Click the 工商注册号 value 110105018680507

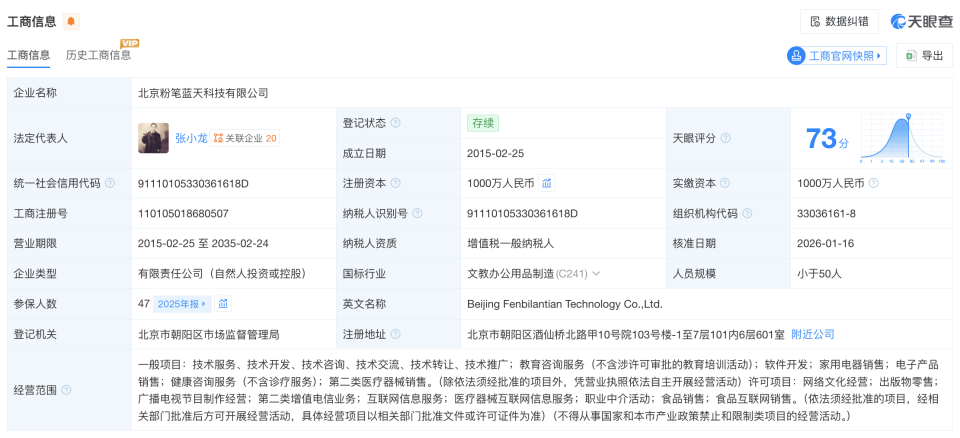pos(184,213)
